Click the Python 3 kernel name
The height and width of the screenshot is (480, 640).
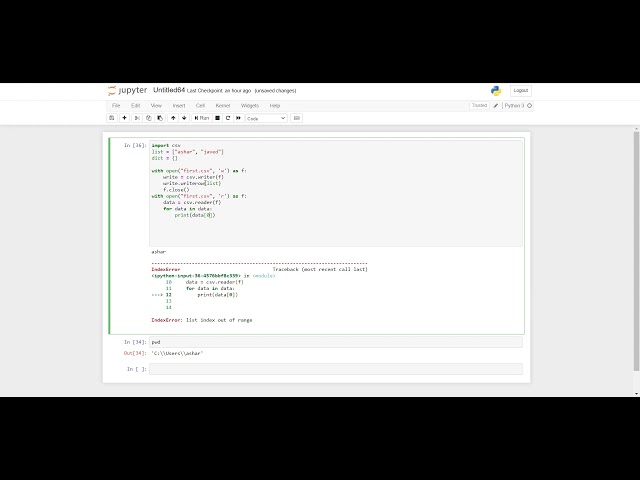514,105
